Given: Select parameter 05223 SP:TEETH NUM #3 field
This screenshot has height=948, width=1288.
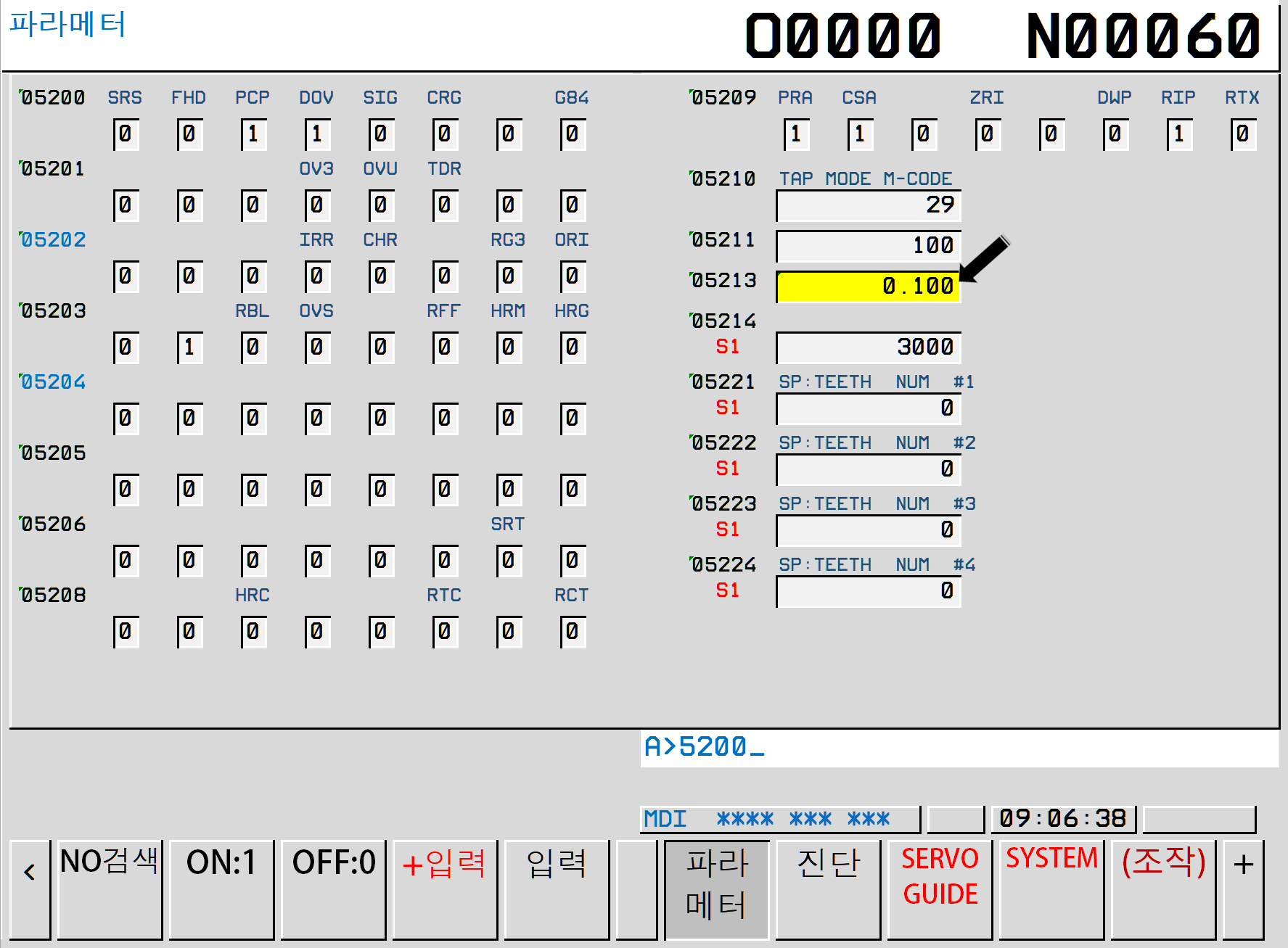Looking at the screenshot, I should pos(869,530).
